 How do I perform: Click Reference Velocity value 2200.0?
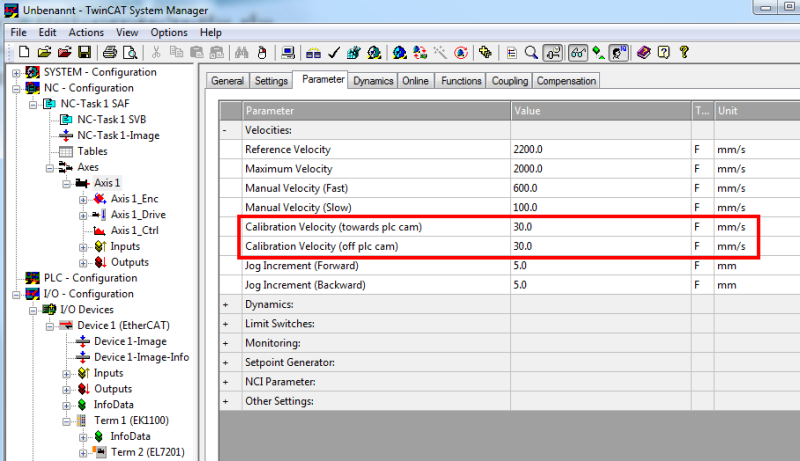(528, 149)
